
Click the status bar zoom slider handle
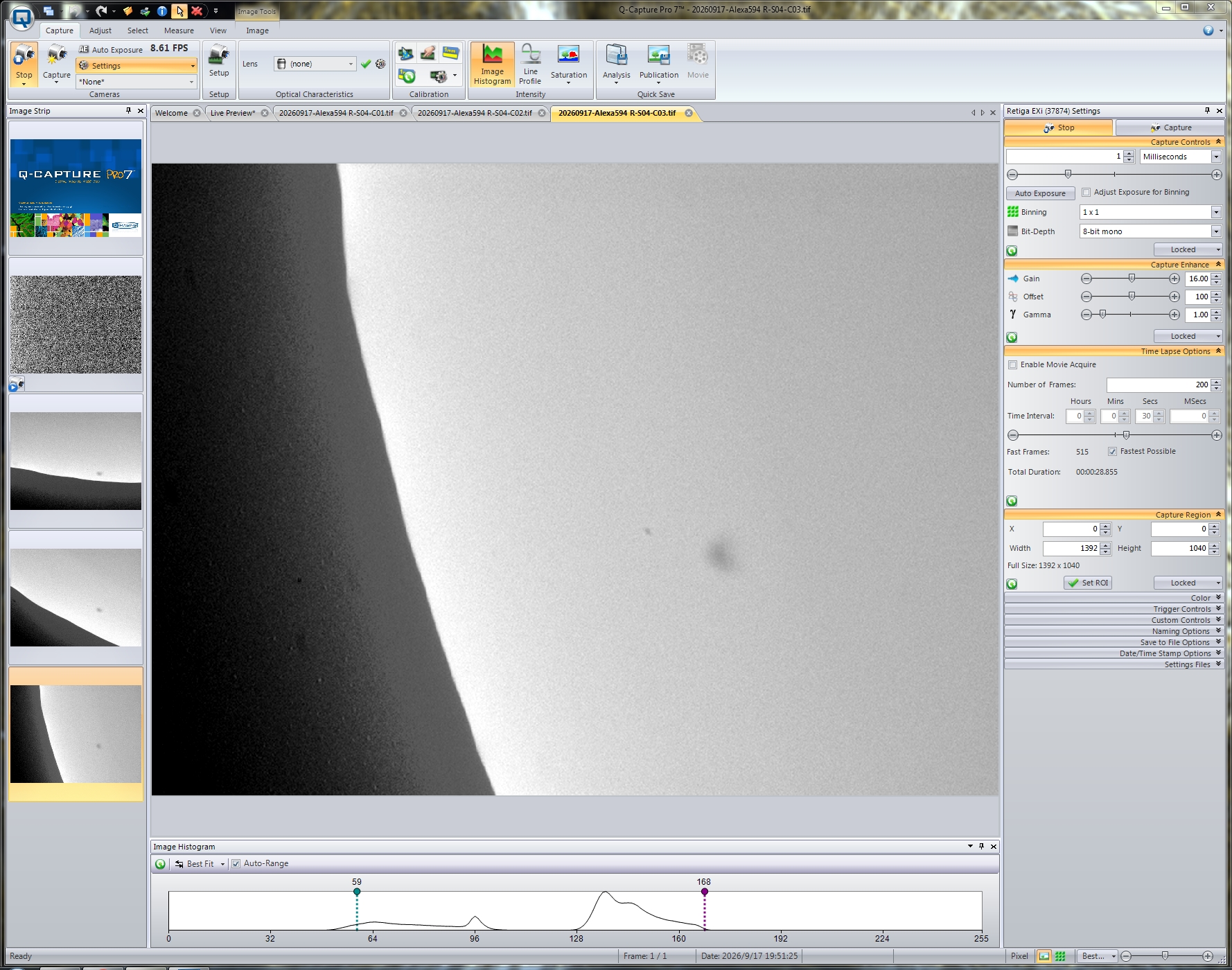(1165, 956)
